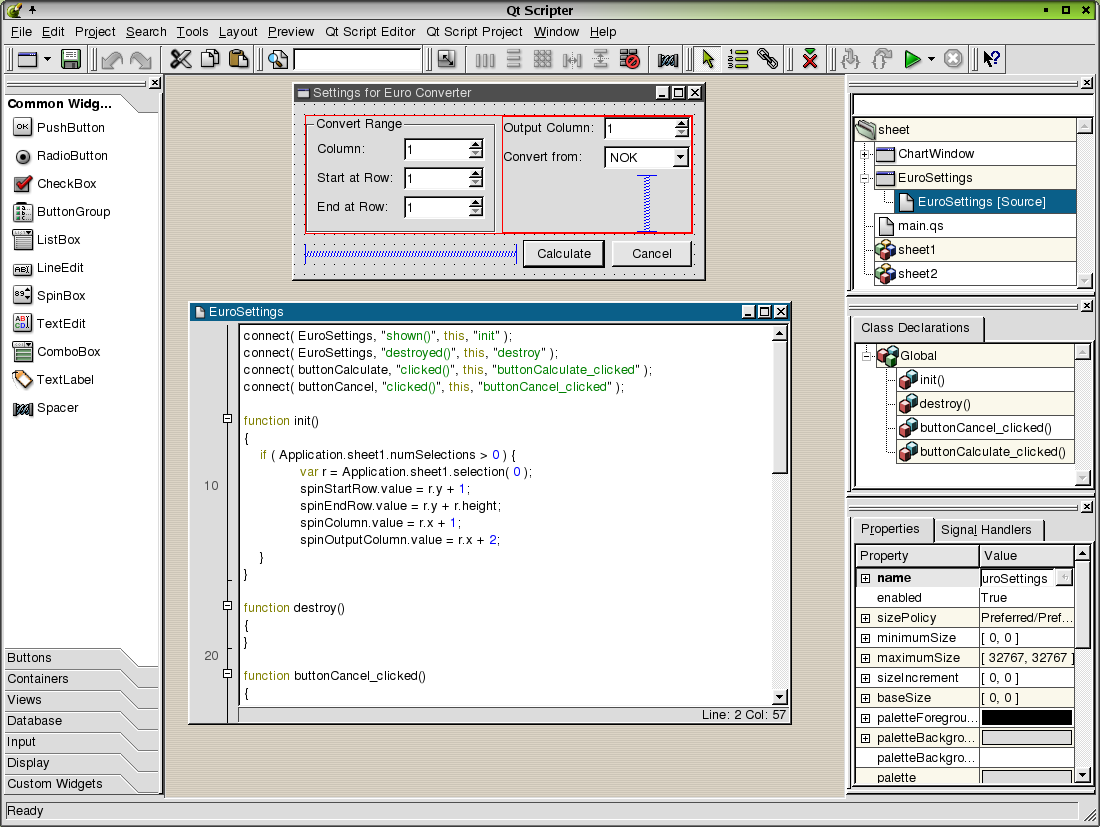Click the Break Layout icon
The width and height of the screenshot is (1100, 827).
630,60
